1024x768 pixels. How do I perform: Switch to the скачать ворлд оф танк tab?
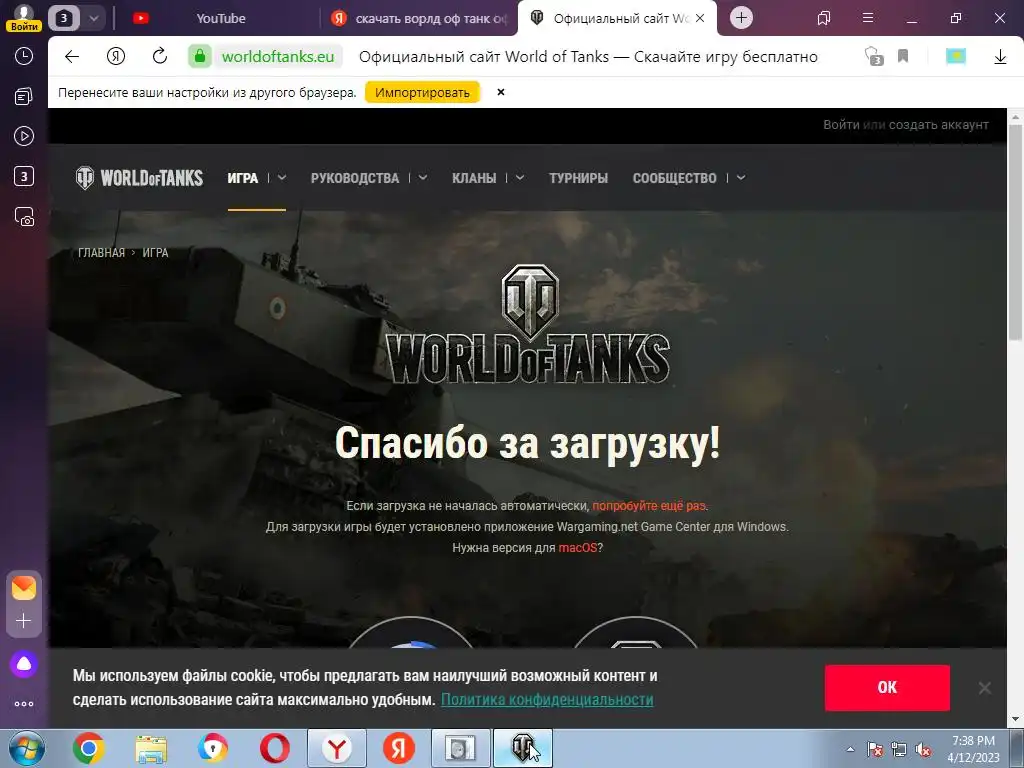click(420, 18)
